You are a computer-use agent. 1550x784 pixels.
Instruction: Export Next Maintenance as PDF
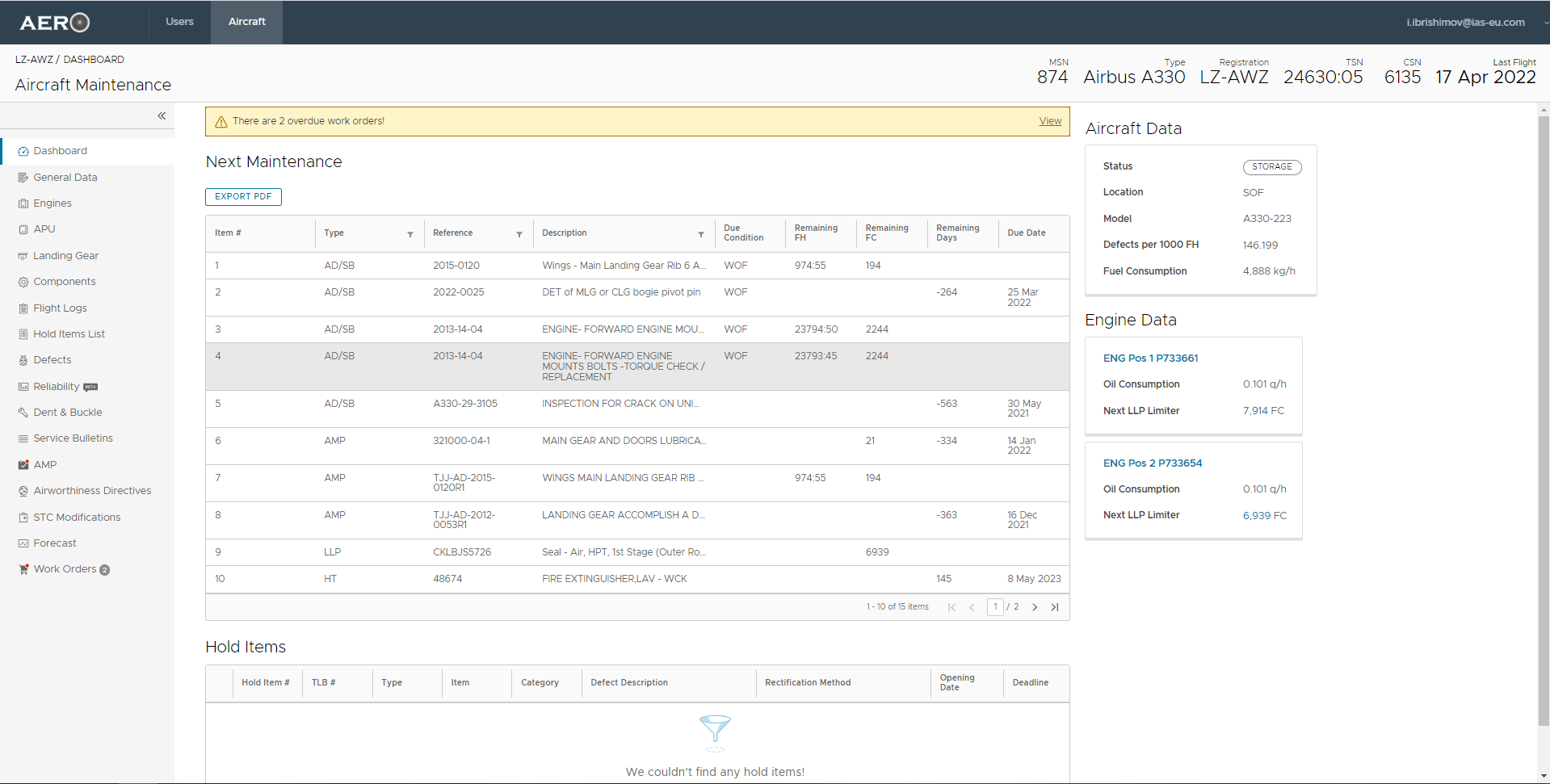tap(243, 197)
